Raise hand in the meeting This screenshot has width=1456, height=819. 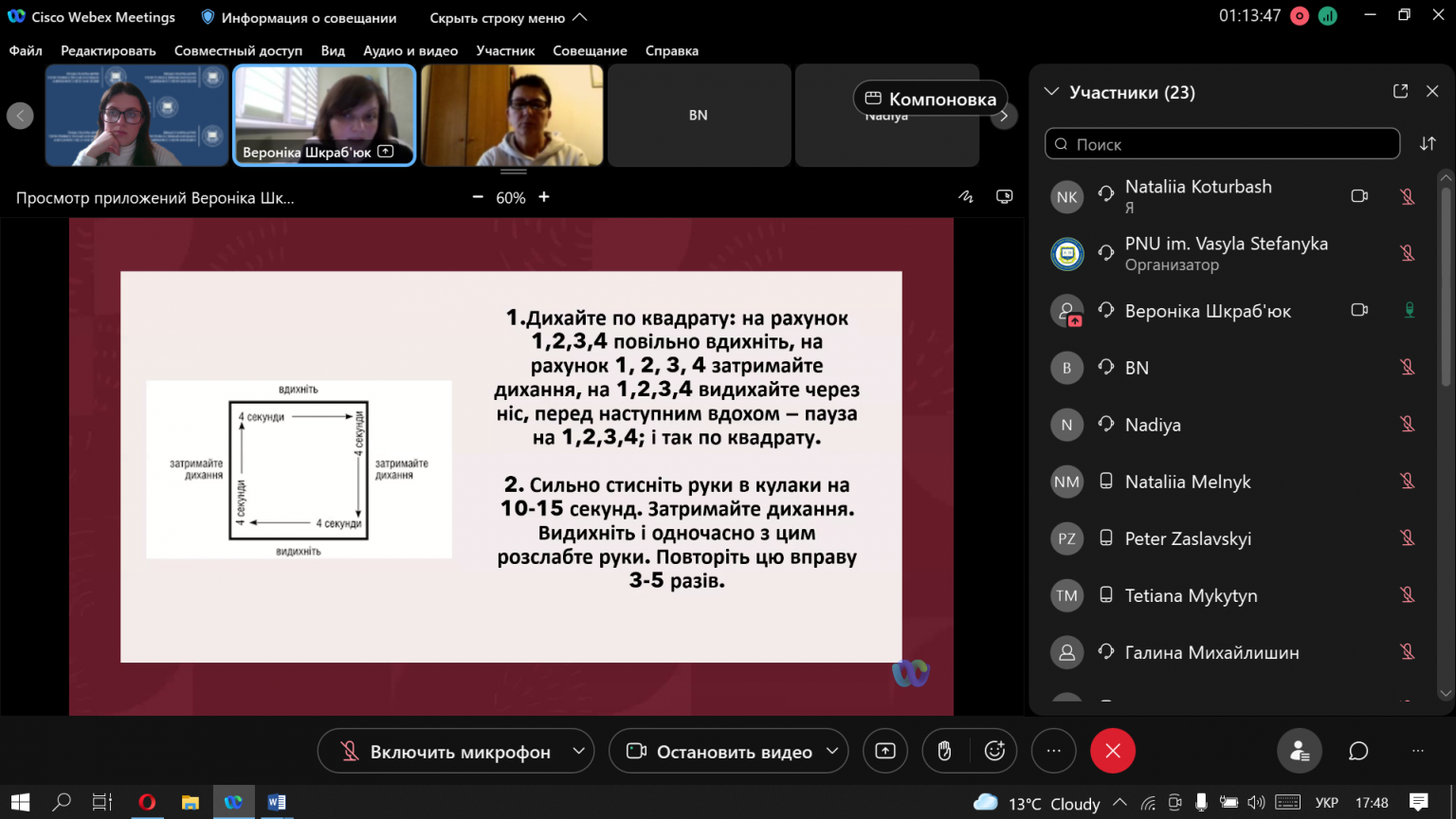944,751
